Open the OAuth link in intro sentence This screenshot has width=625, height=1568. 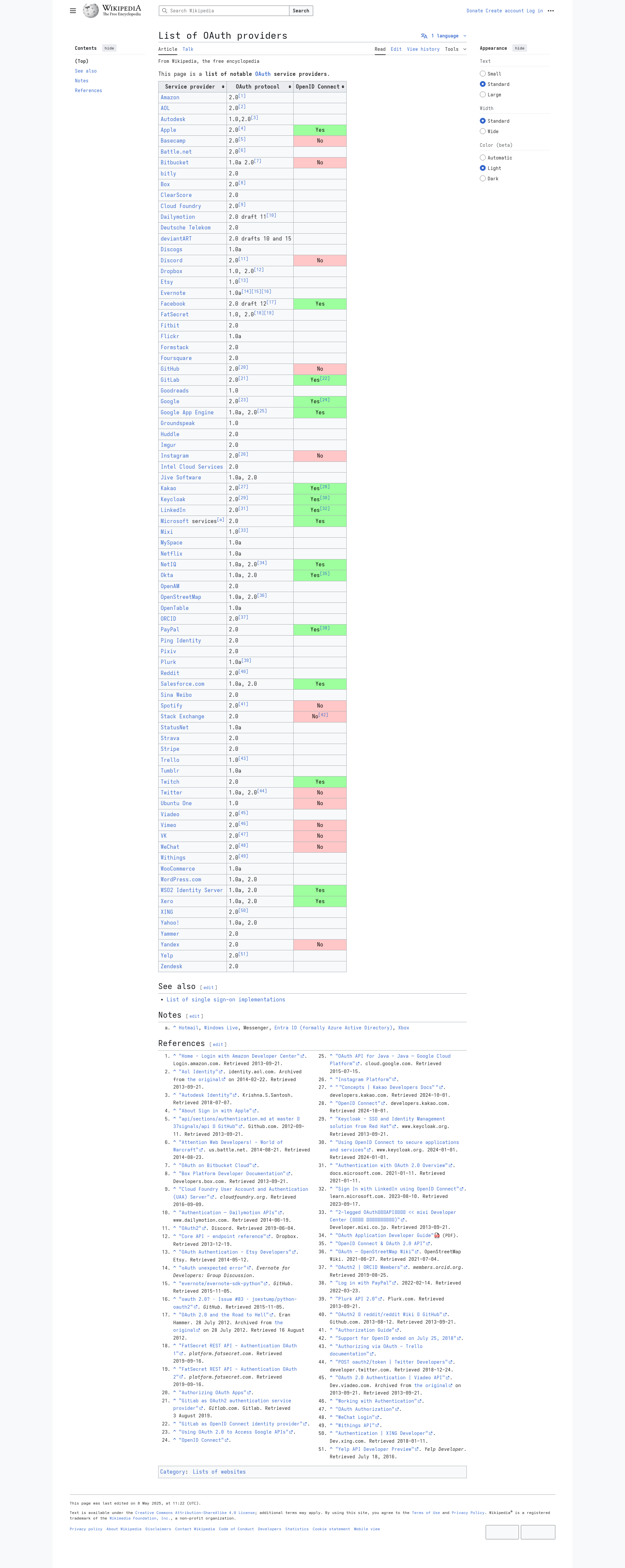(263, 74)
